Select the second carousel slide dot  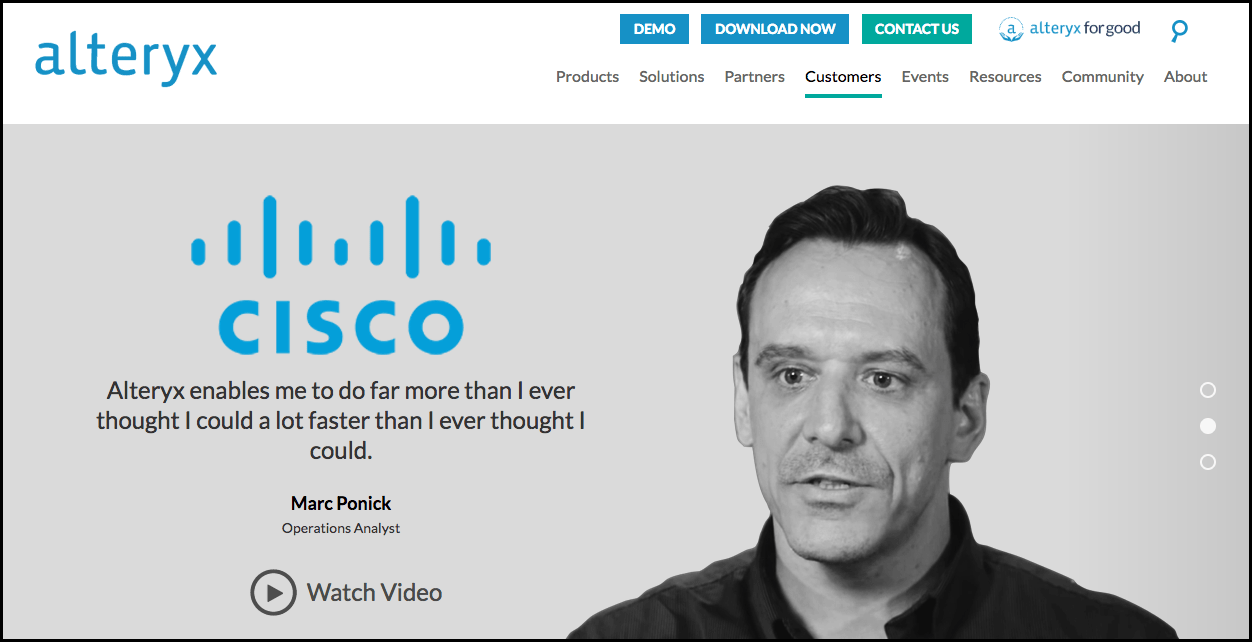click(1208, 426)
